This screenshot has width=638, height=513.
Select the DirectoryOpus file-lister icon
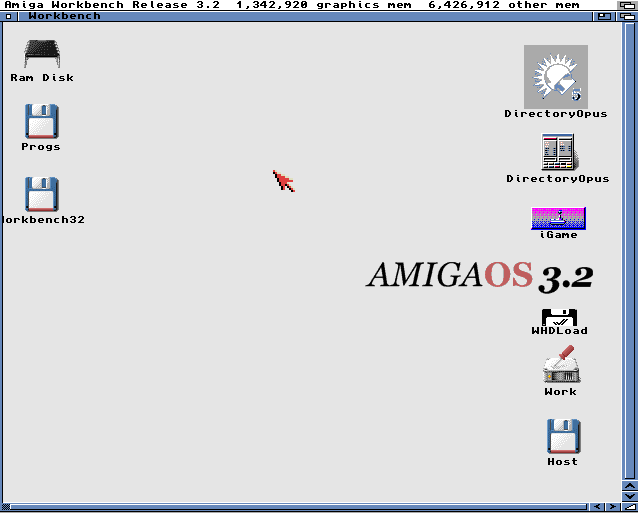pos(558,152)
